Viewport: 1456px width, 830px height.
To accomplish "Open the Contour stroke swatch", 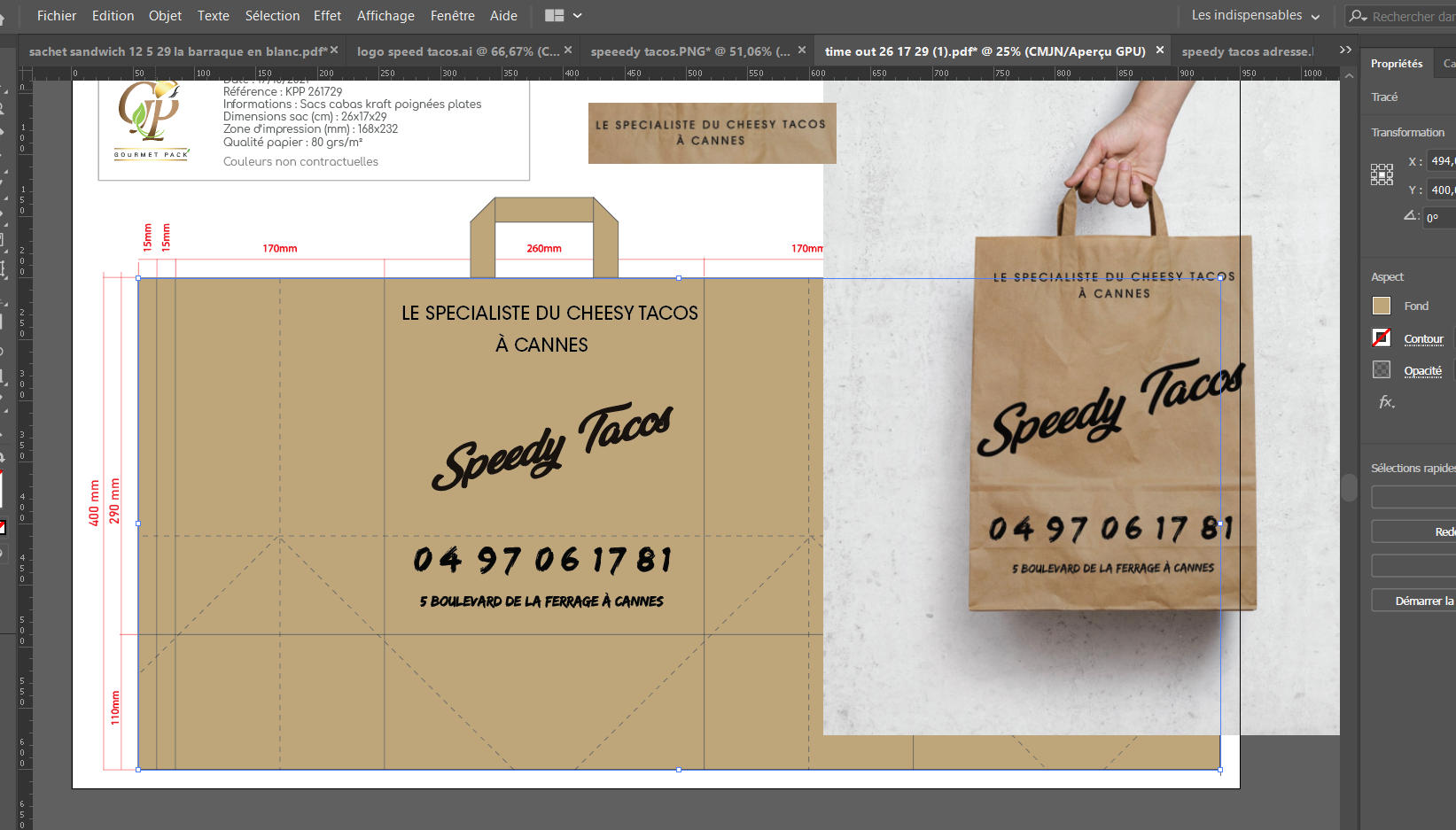I will pyautogui.click(x=1382, y=337).
